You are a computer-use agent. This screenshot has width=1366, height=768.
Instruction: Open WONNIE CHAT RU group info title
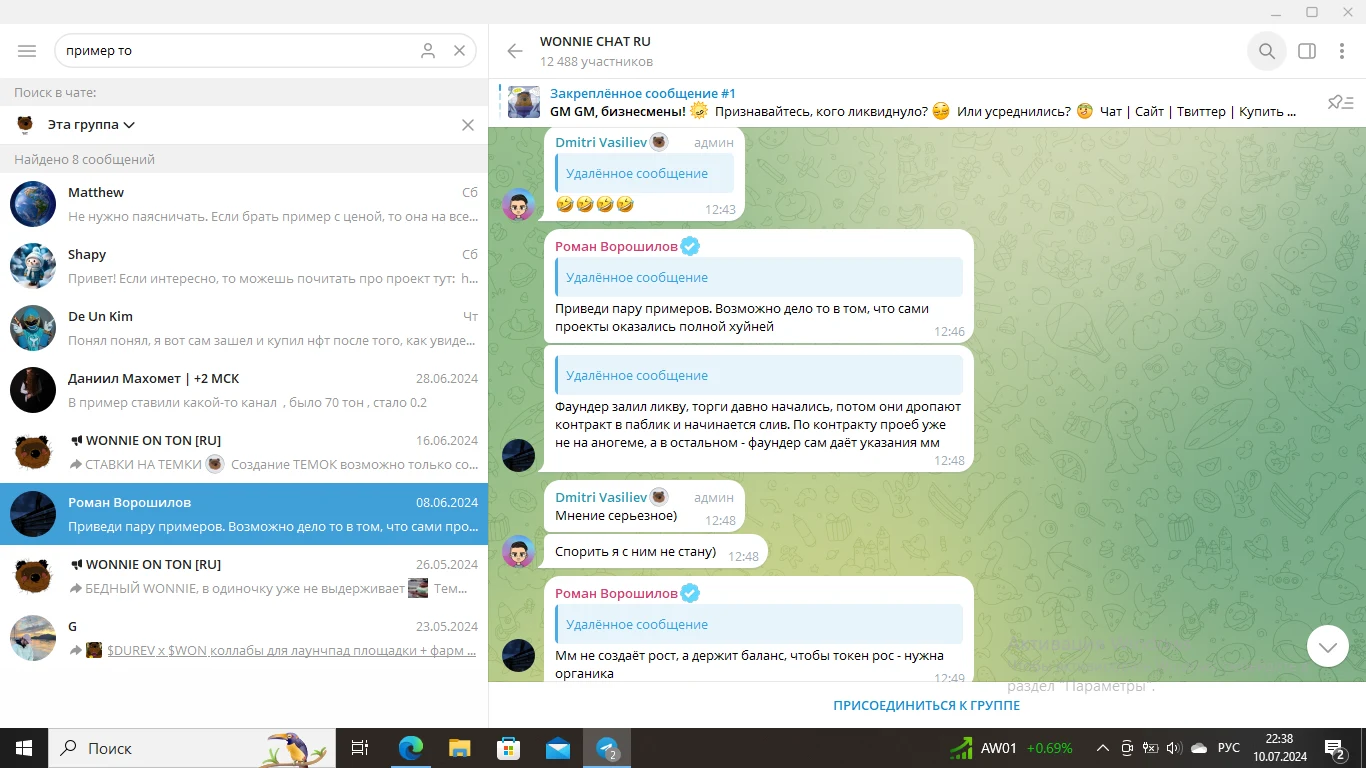coord(595,41)
